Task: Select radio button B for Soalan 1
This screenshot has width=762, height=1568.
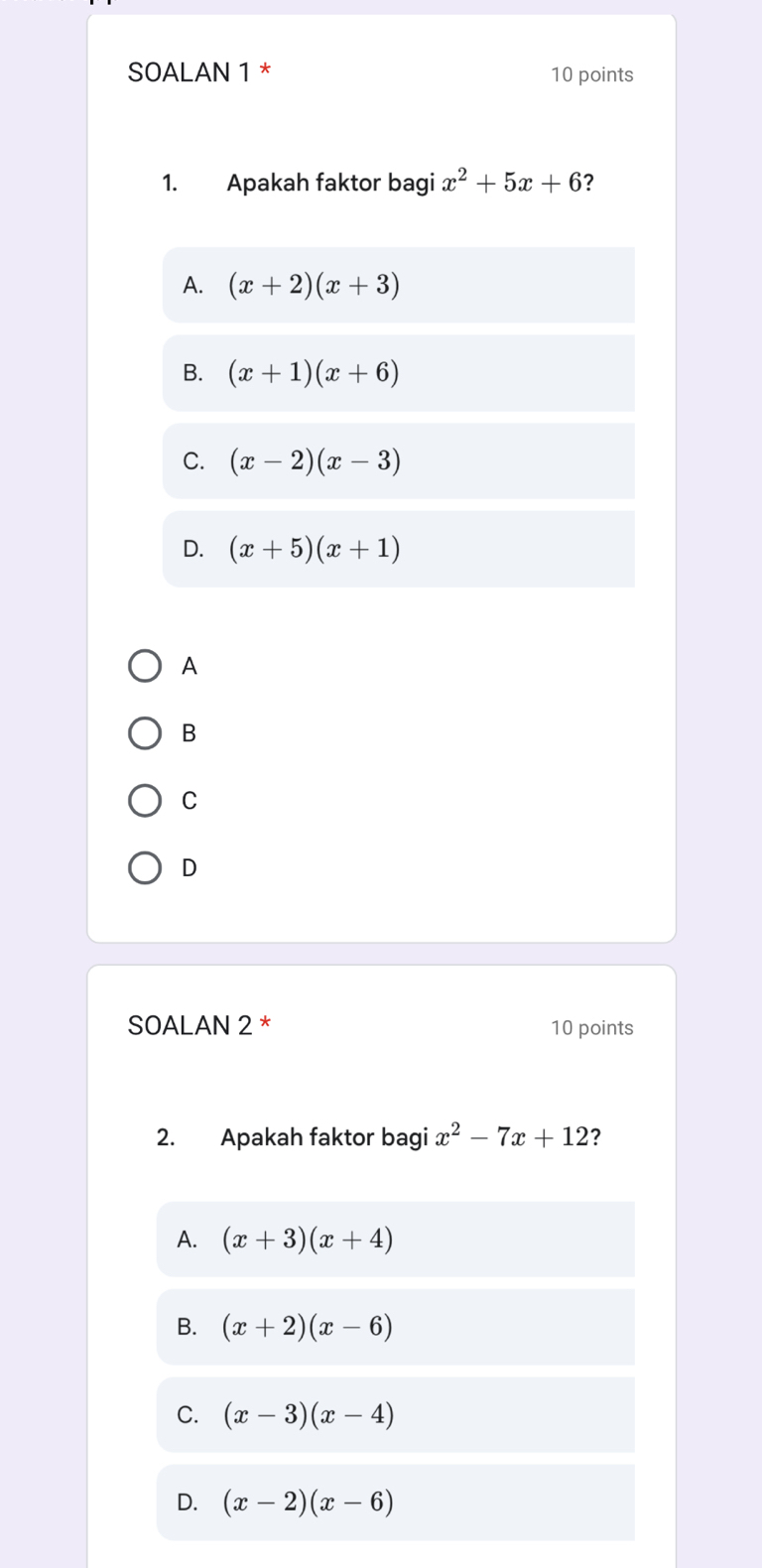Action: pos(144,733)
